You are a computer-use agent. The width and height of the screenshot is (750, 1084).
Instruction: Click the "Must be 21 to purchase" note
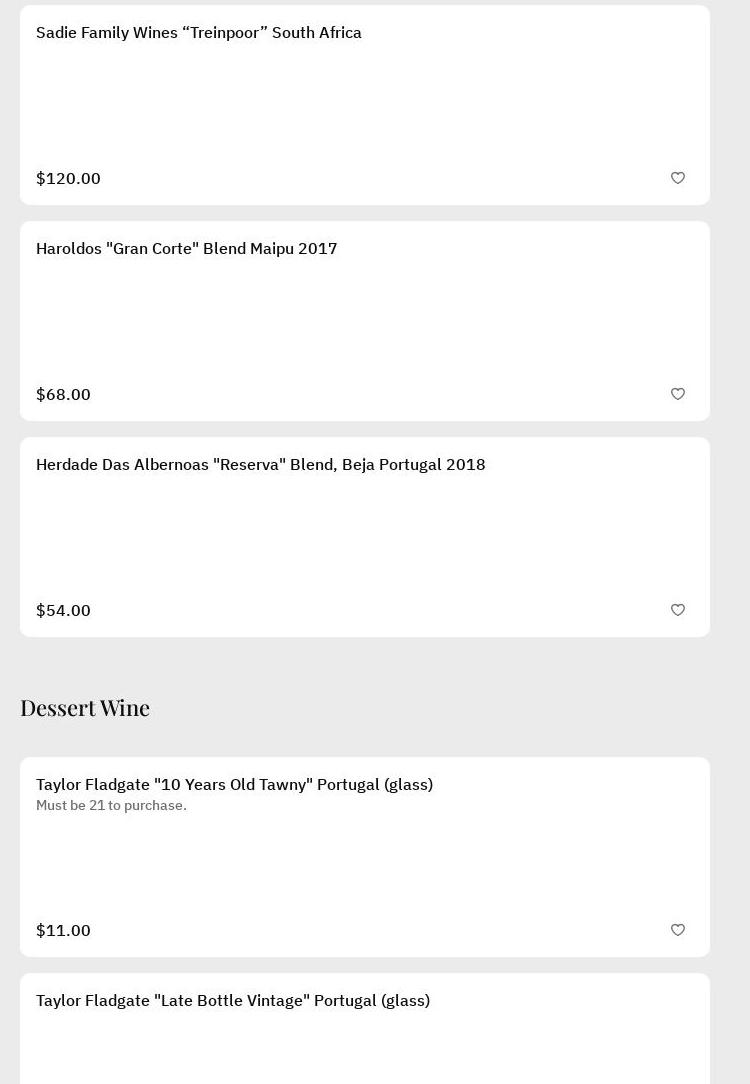point(111,806)
